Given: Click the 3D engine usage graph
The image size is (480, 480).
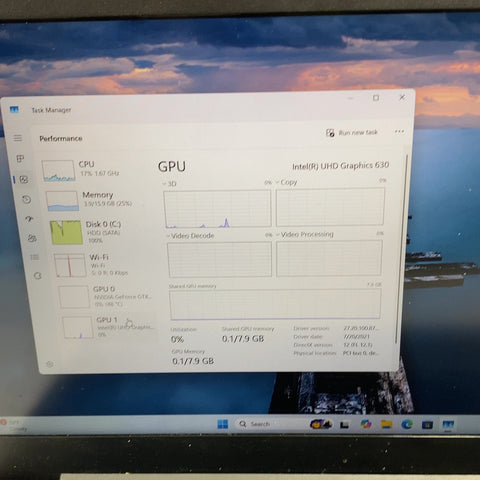Looking at the screenshot, I should [217, 209].
